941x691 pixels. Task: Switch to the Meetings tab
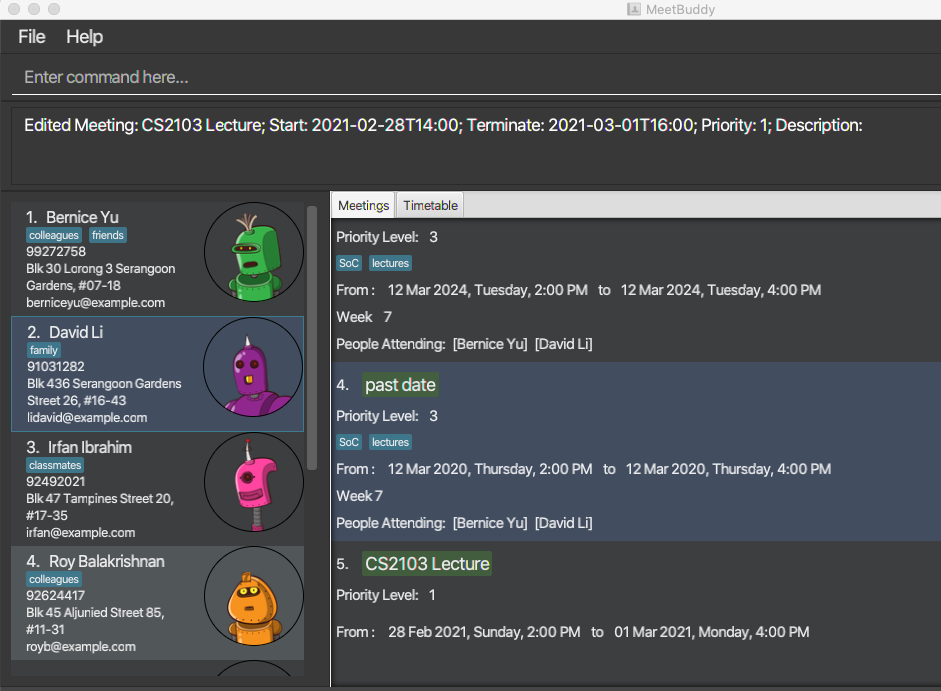pos(363,205)
